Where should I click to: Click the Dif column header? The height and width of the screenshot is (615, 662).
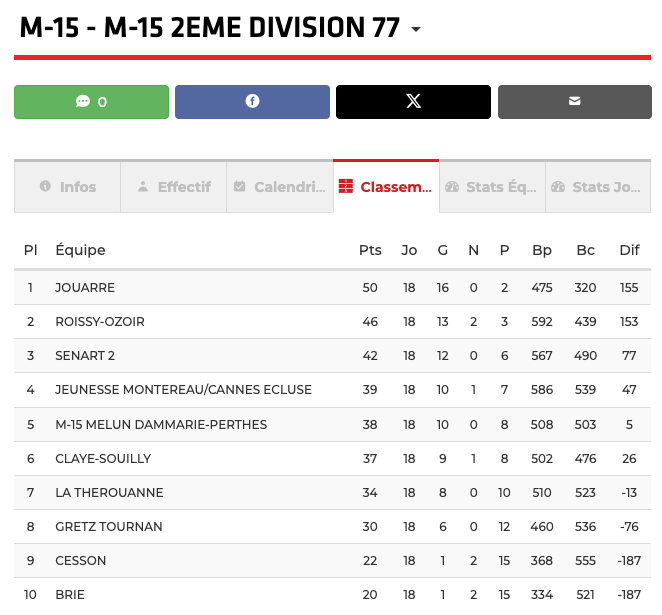pyautogui.click(x=629, y=250)
